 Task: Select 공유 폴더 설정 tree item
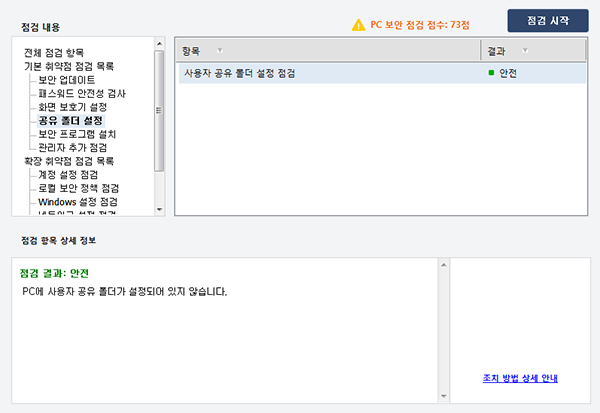coord(71,120)
